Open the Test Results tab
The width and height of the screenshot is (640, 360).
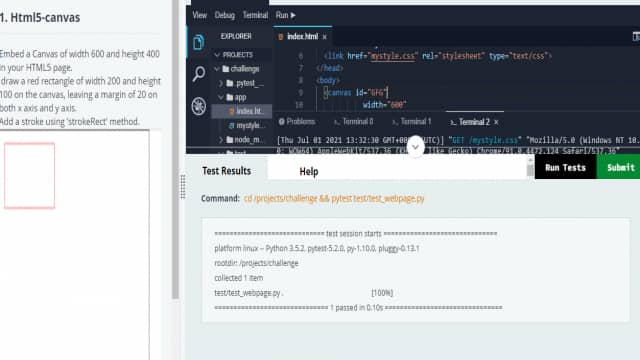tap(227, 171)
